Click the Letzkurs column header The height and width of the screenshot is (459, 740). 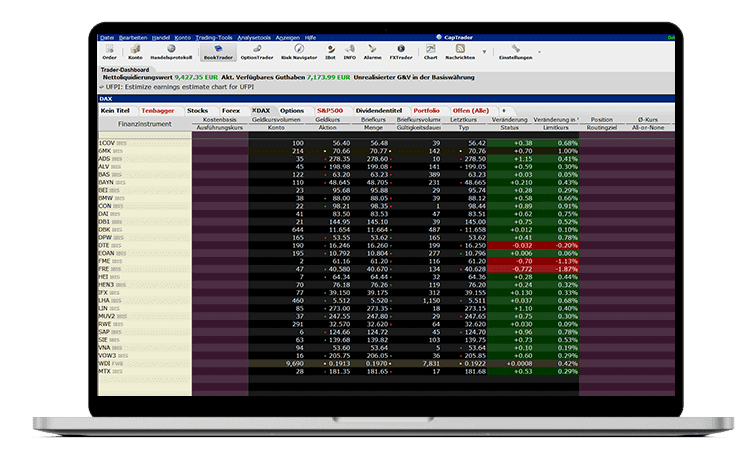tap(463, 120)
